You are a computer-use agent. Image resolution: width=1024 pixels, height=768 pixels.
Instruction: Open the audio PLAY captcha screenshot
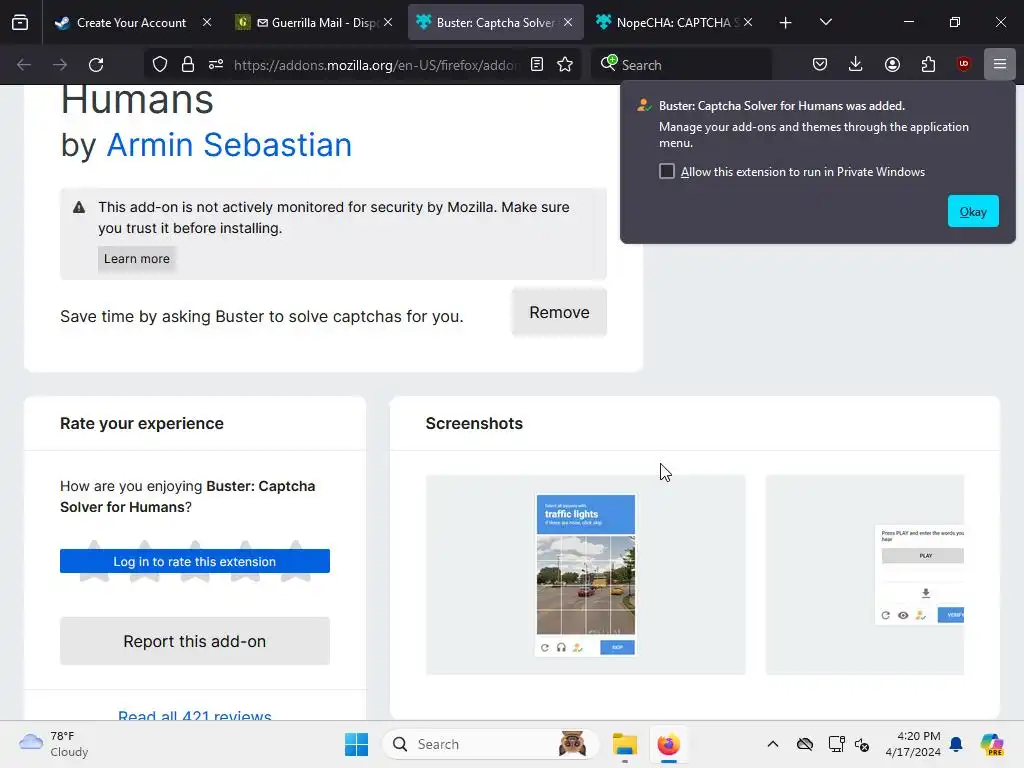point(865,575)
